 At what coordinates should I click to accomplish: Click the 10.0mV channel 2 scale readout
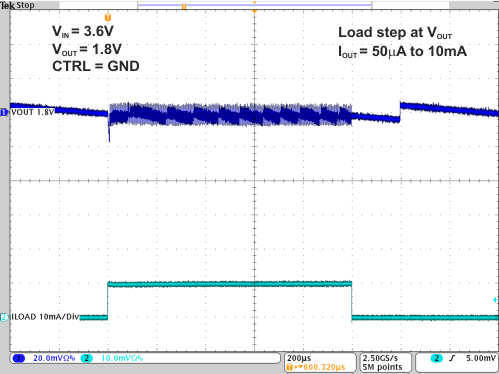pyautogui.click(x=122, y=358)
